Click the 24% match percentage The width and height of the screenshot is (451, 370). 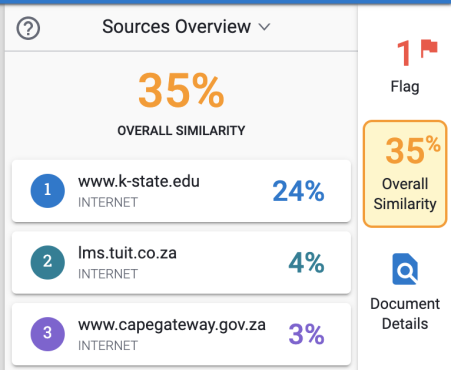298,191
